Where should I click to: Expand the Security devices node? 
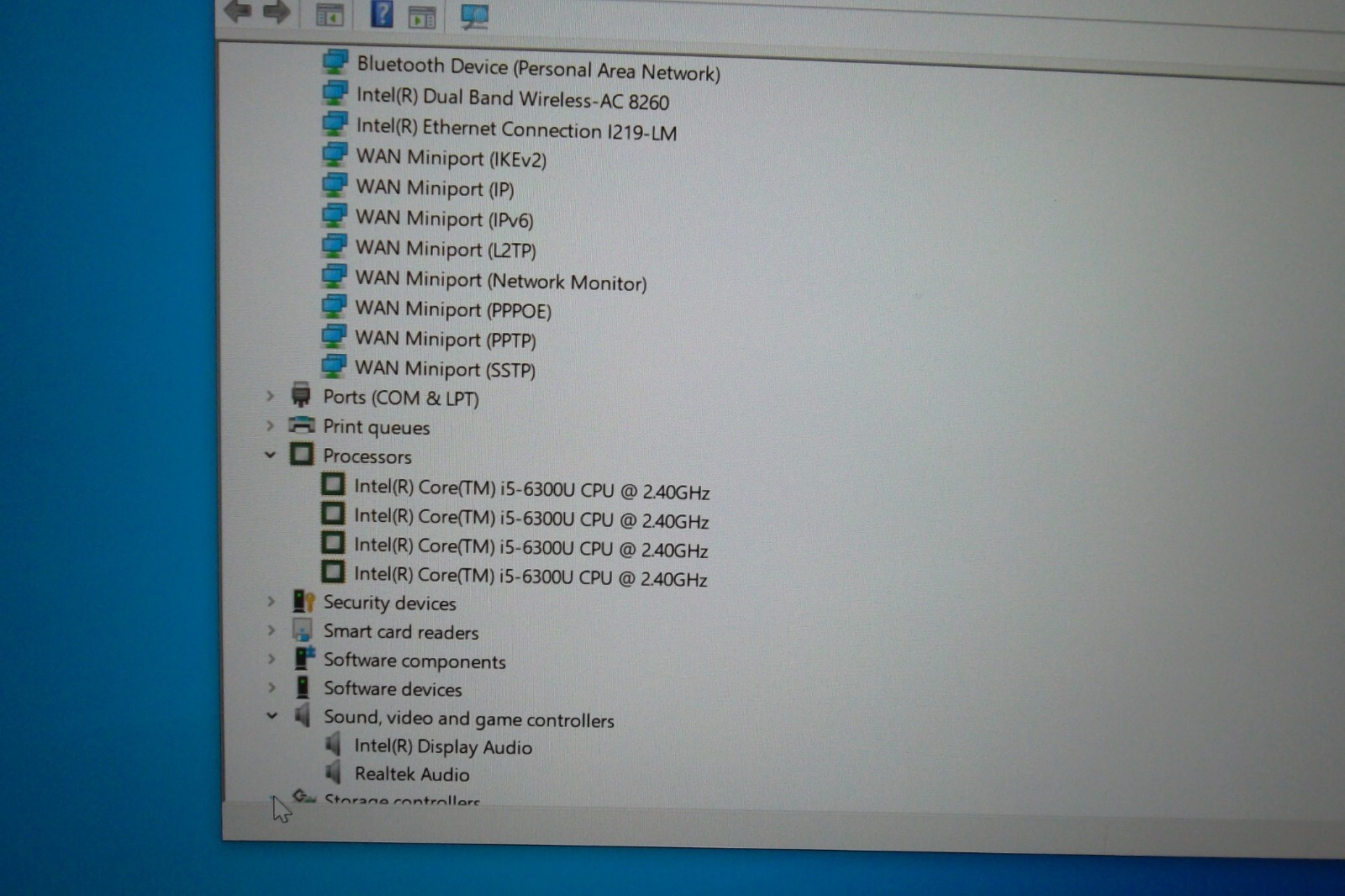(x=271, y=601)
